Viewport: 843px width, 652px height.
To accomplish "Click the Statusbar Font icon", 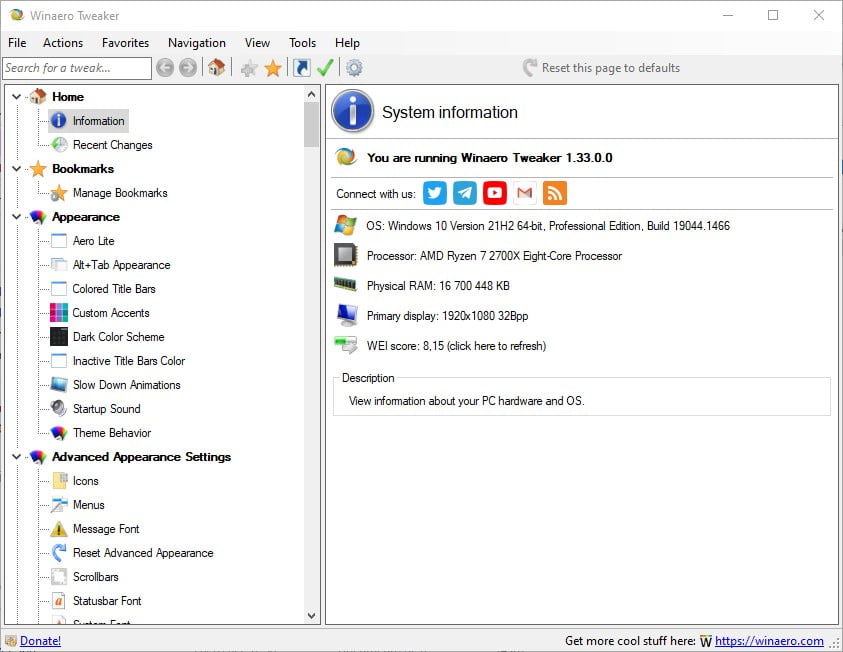I will tap(59, 600).
